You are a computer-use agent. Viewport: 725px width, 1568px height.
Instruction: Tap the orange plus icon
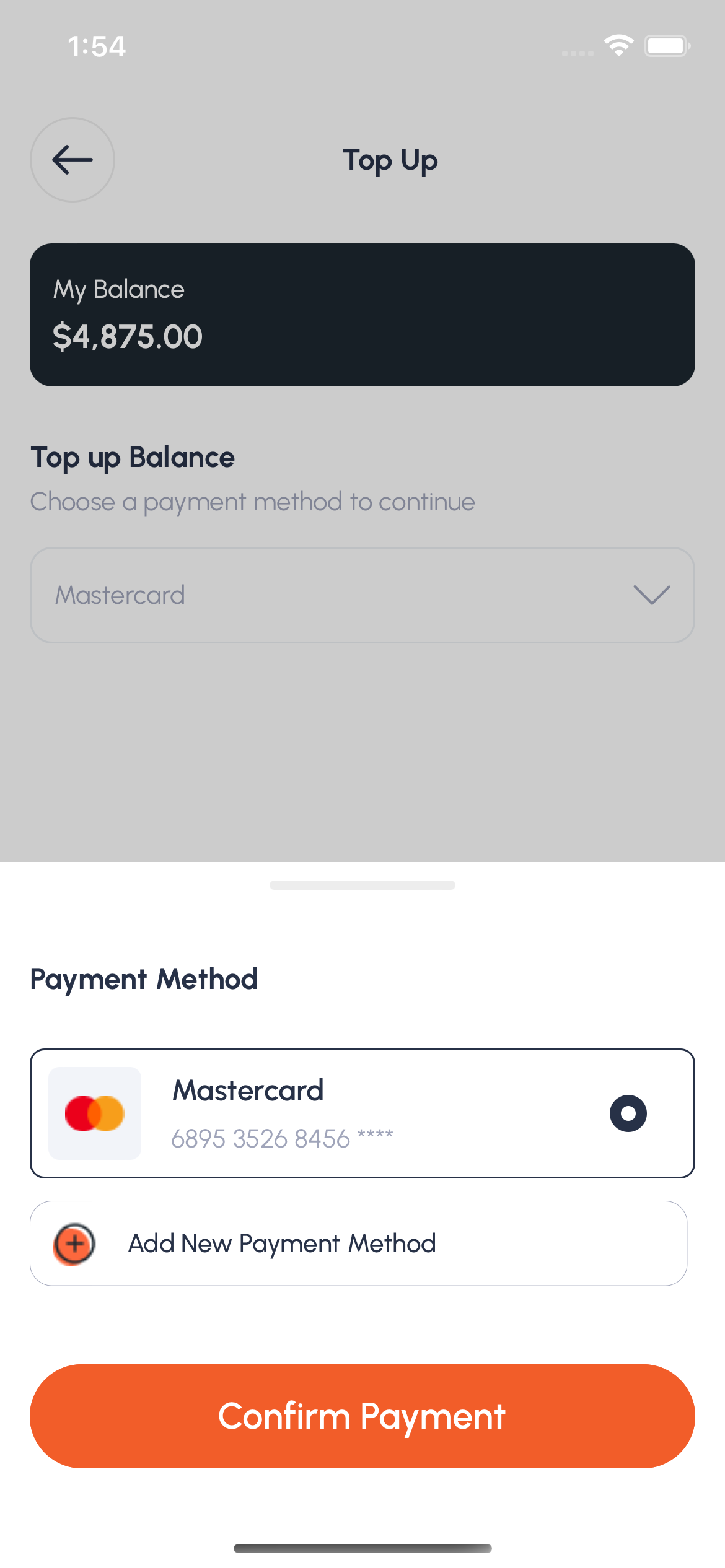tap(74, 1244)
